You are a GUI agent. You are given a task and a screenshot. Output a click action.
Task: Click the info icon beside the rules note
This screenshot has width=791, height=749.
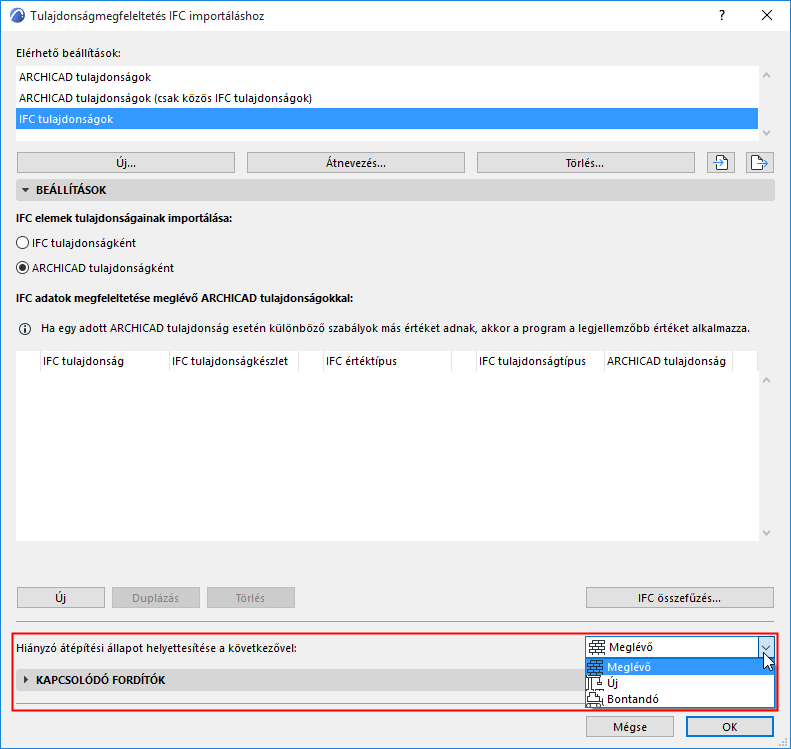(x=25, y=329)
